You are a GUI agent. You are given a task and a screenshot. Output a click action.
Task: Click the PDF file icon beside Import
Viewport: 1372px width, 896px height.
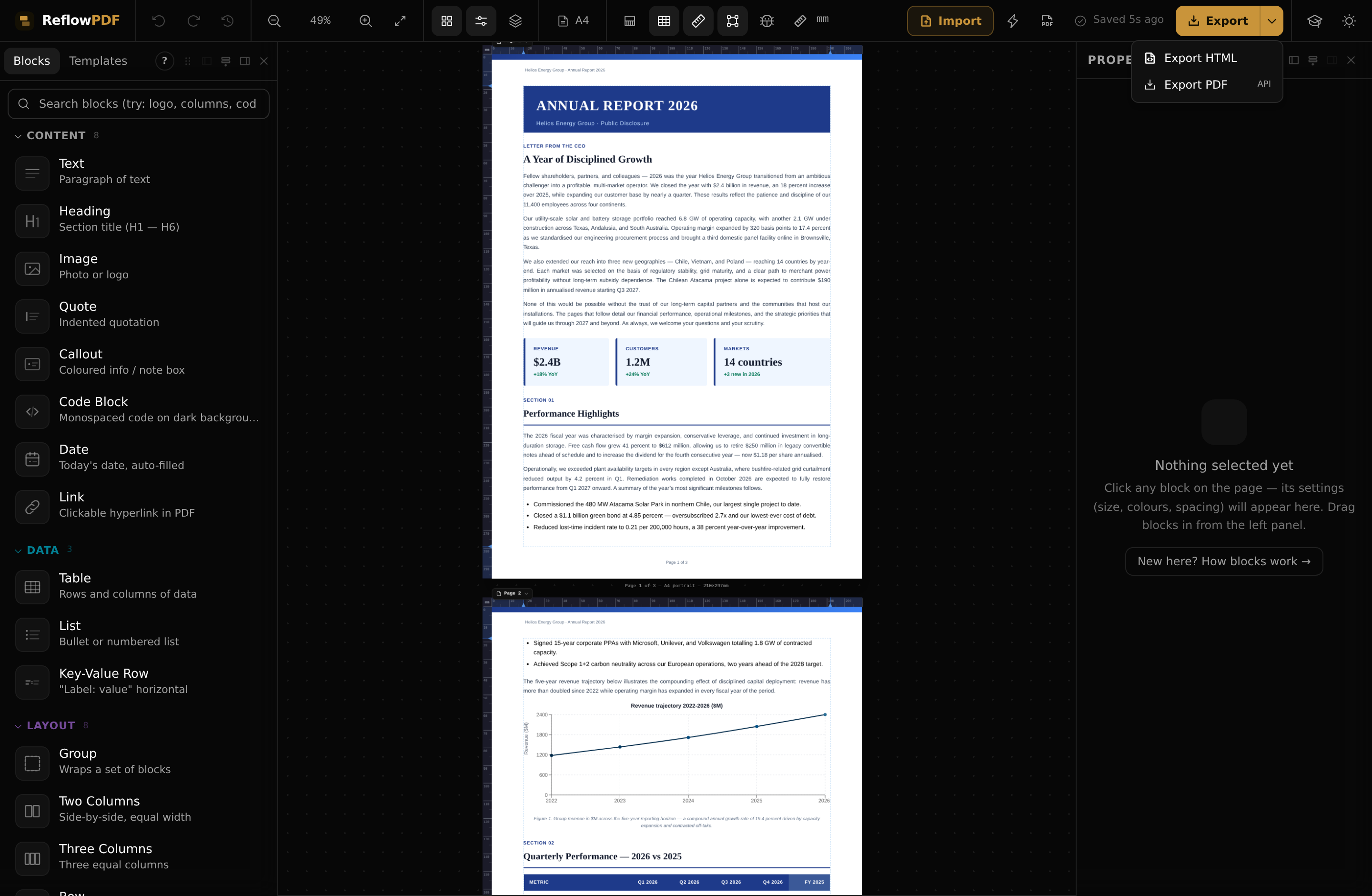1047,21
